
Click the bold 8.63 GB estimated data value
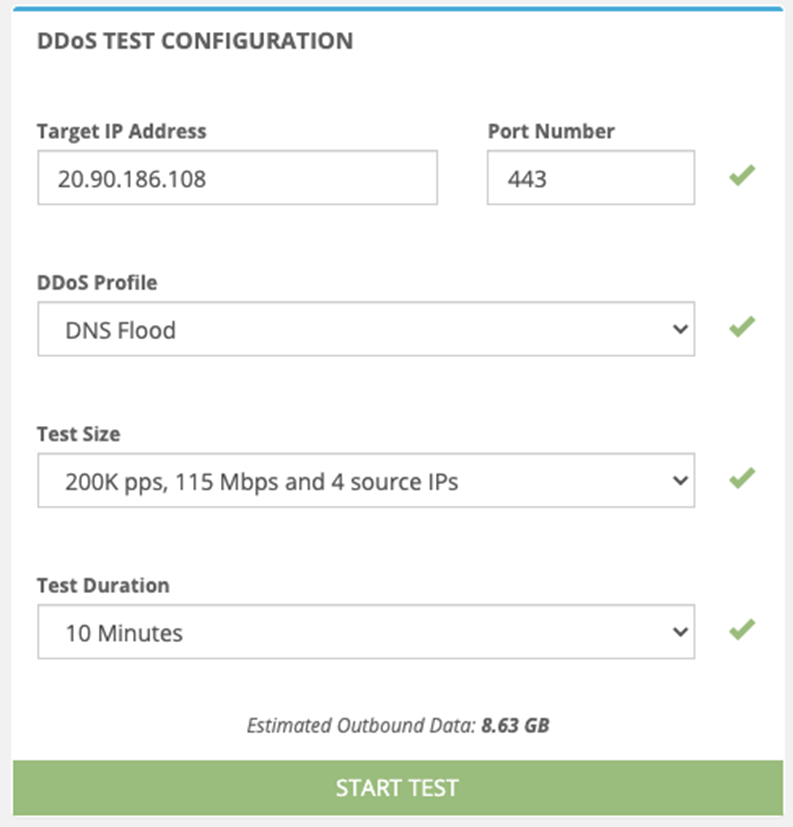pos(515,725)
